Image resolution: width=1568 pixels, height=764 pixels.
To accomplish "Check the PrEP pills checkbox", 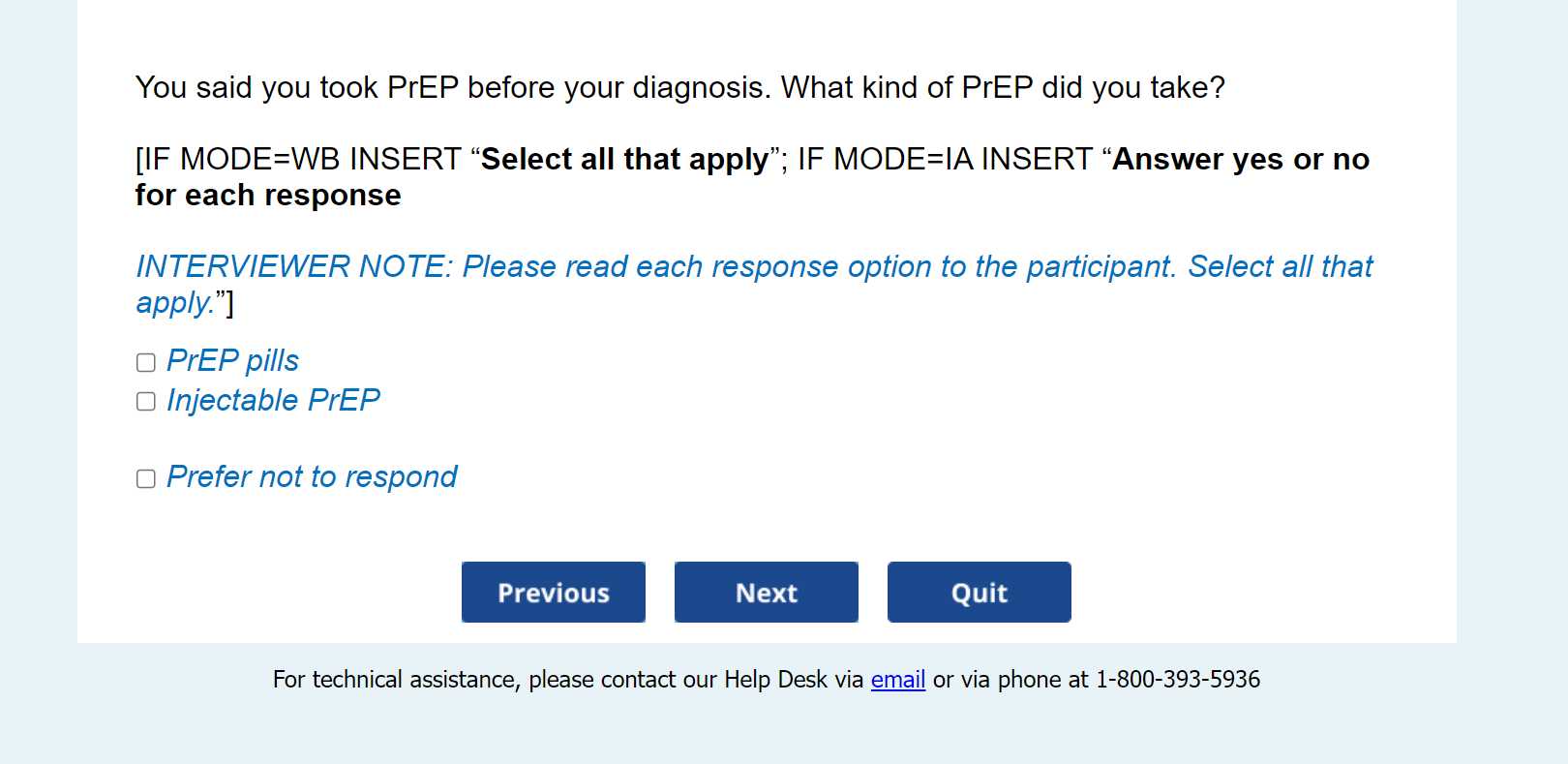I will (x=146, y=363).
